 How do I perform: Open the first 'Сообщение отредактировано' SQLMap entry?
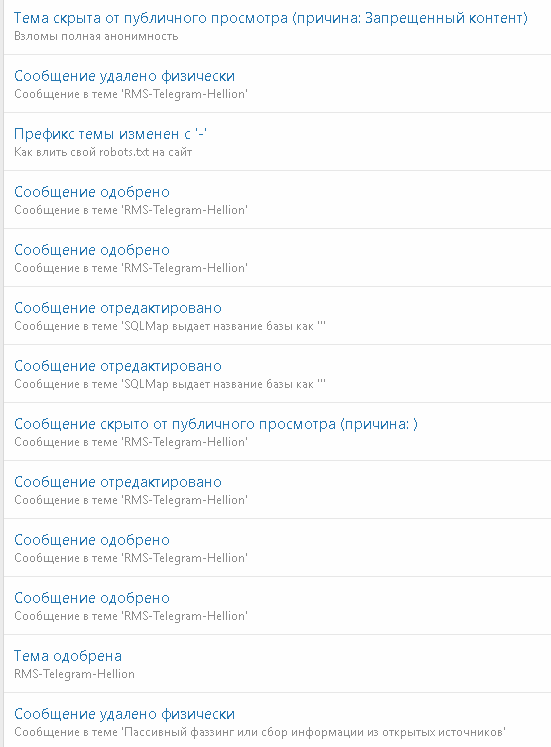[118, 308]
